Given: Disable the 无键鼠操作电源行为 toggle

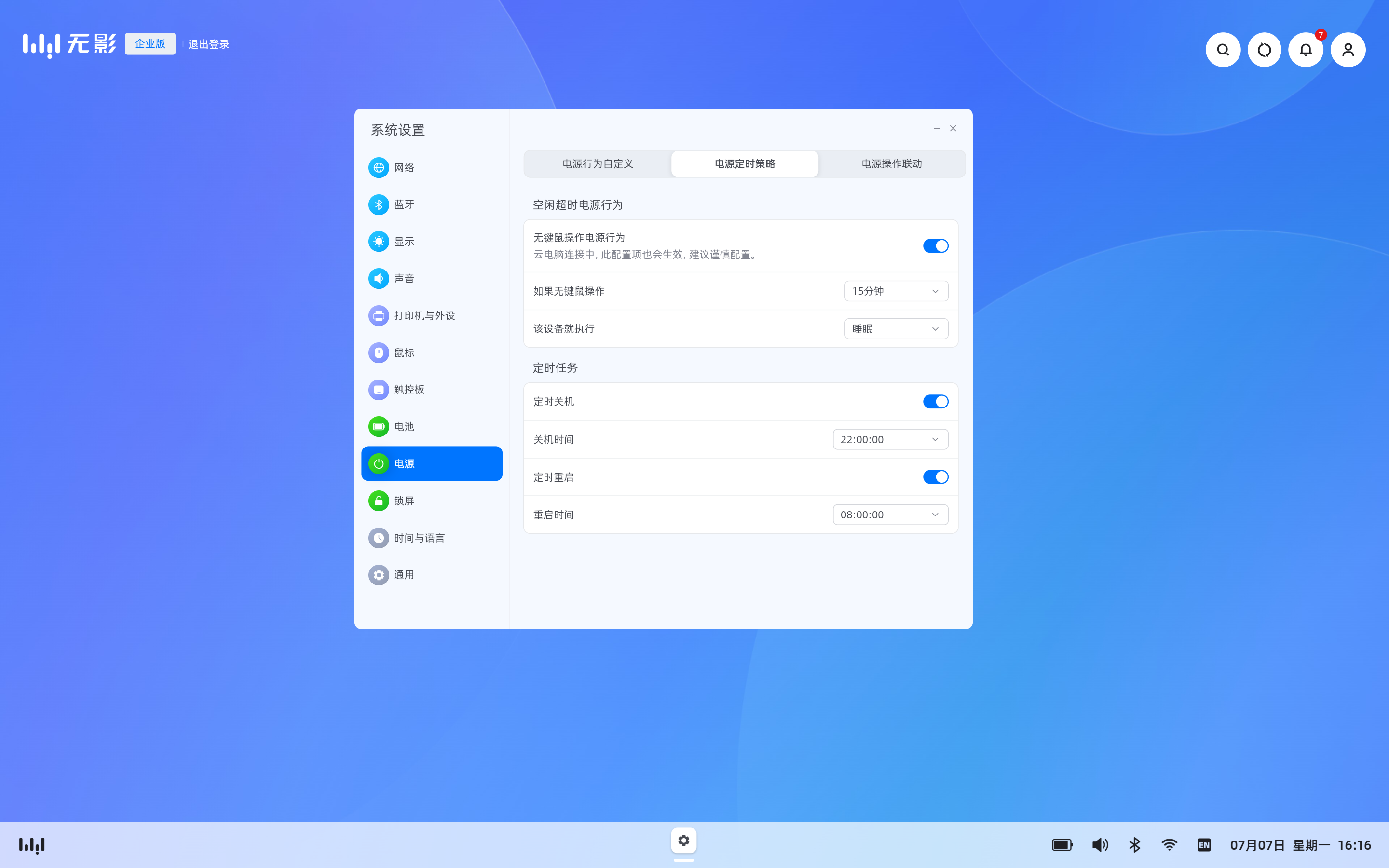Looking at the screenshot, I should click(x=935, y=246).
